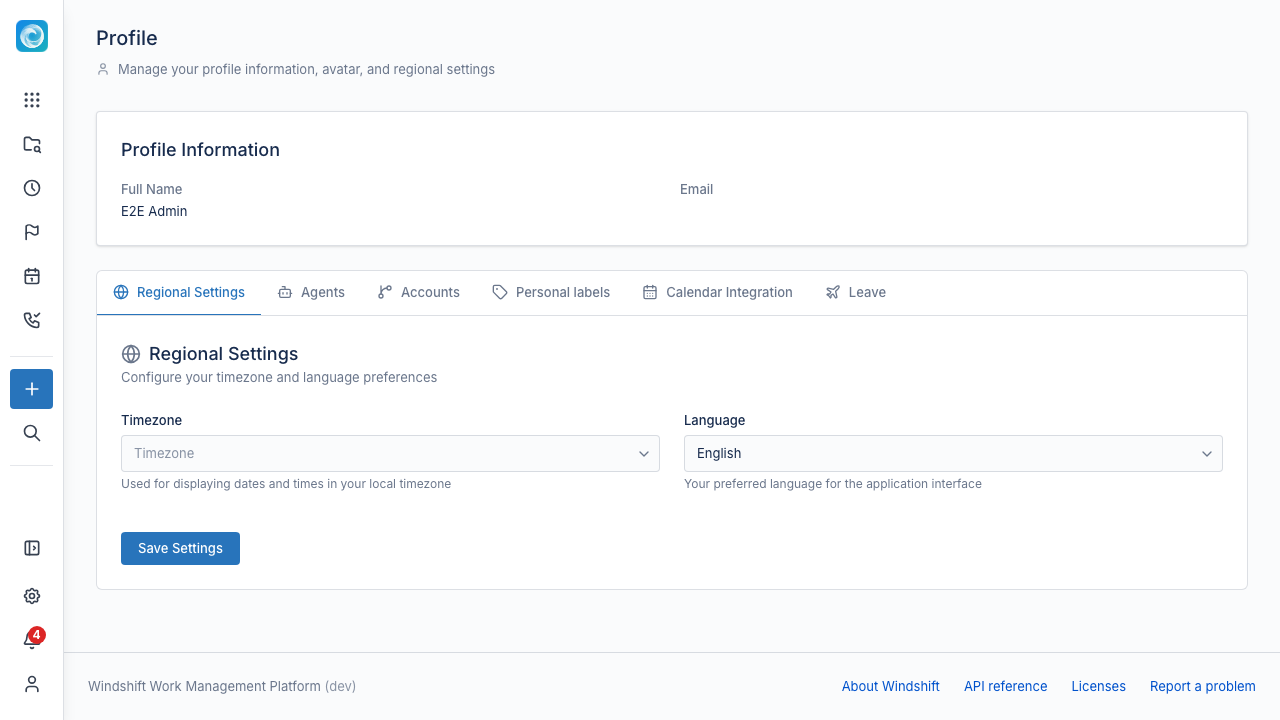Click the blue plus create button

(32, 389)
